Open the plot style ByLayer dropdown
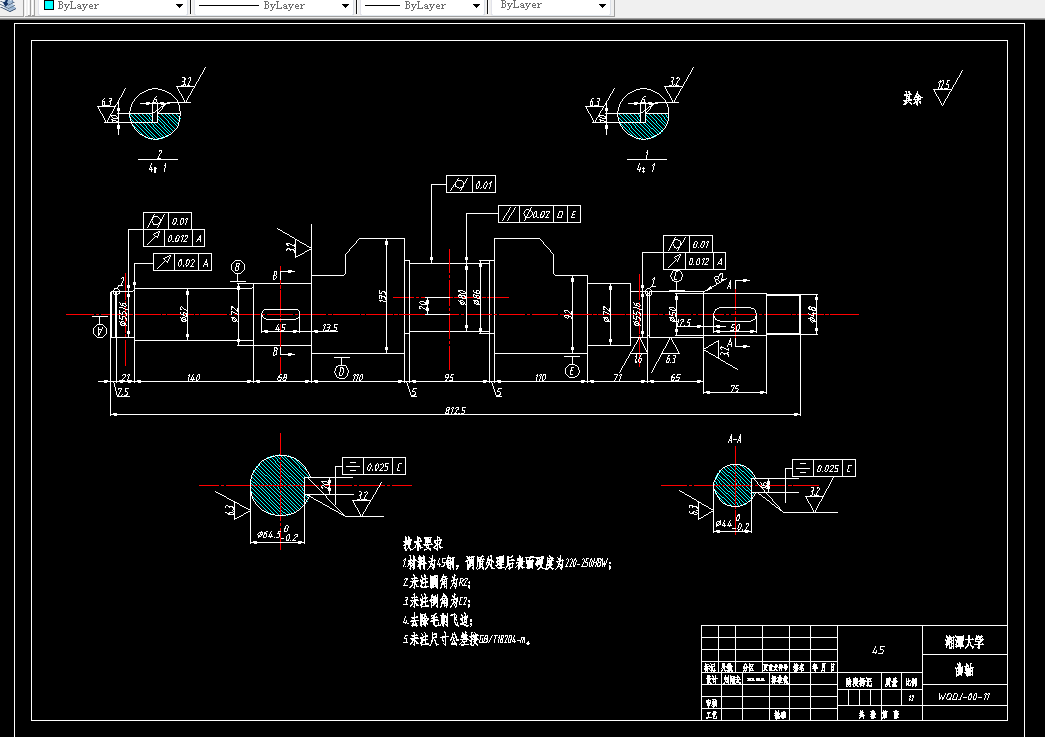Viewport: 1045px width, 737px height. (x=550, y=5)
